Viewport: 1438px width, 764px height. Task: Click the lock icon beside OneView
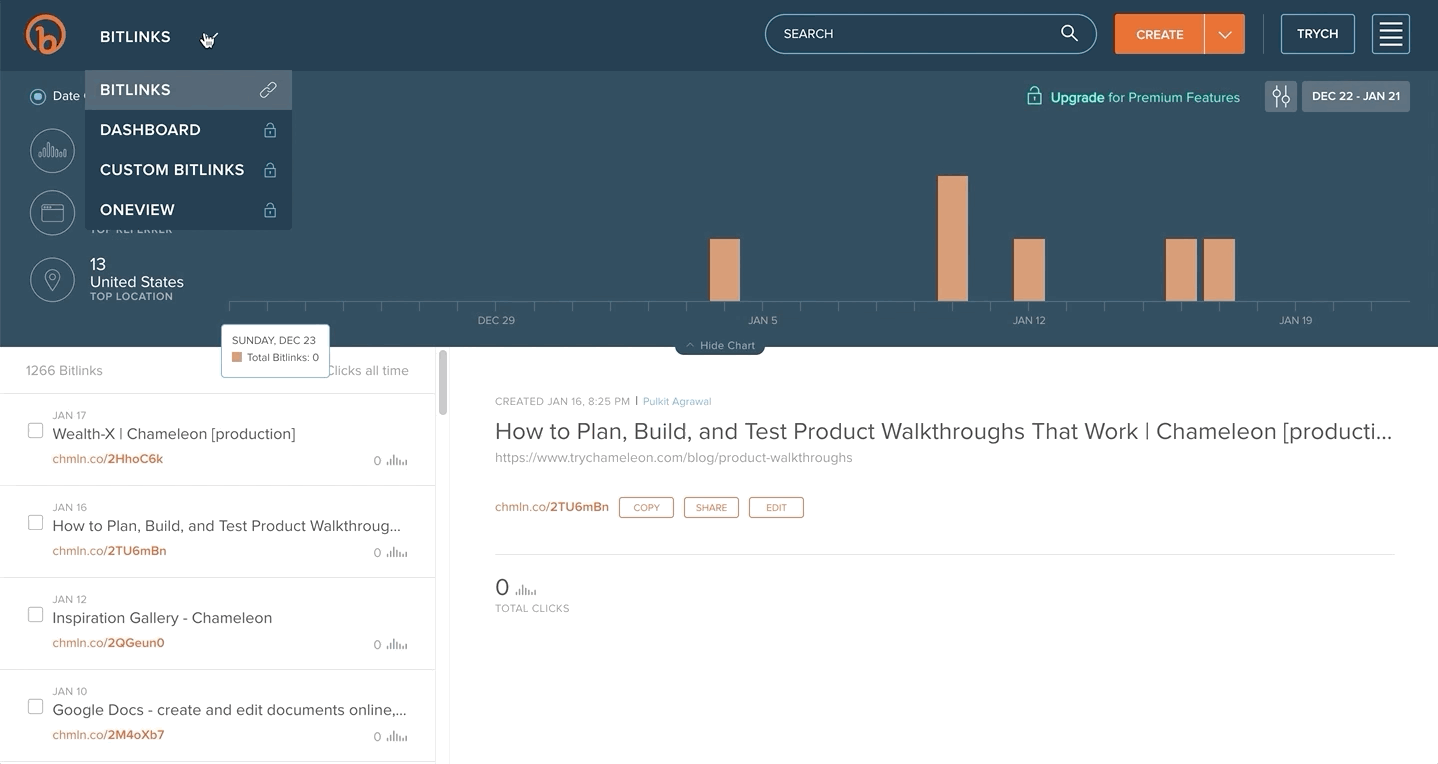[270, 210]
